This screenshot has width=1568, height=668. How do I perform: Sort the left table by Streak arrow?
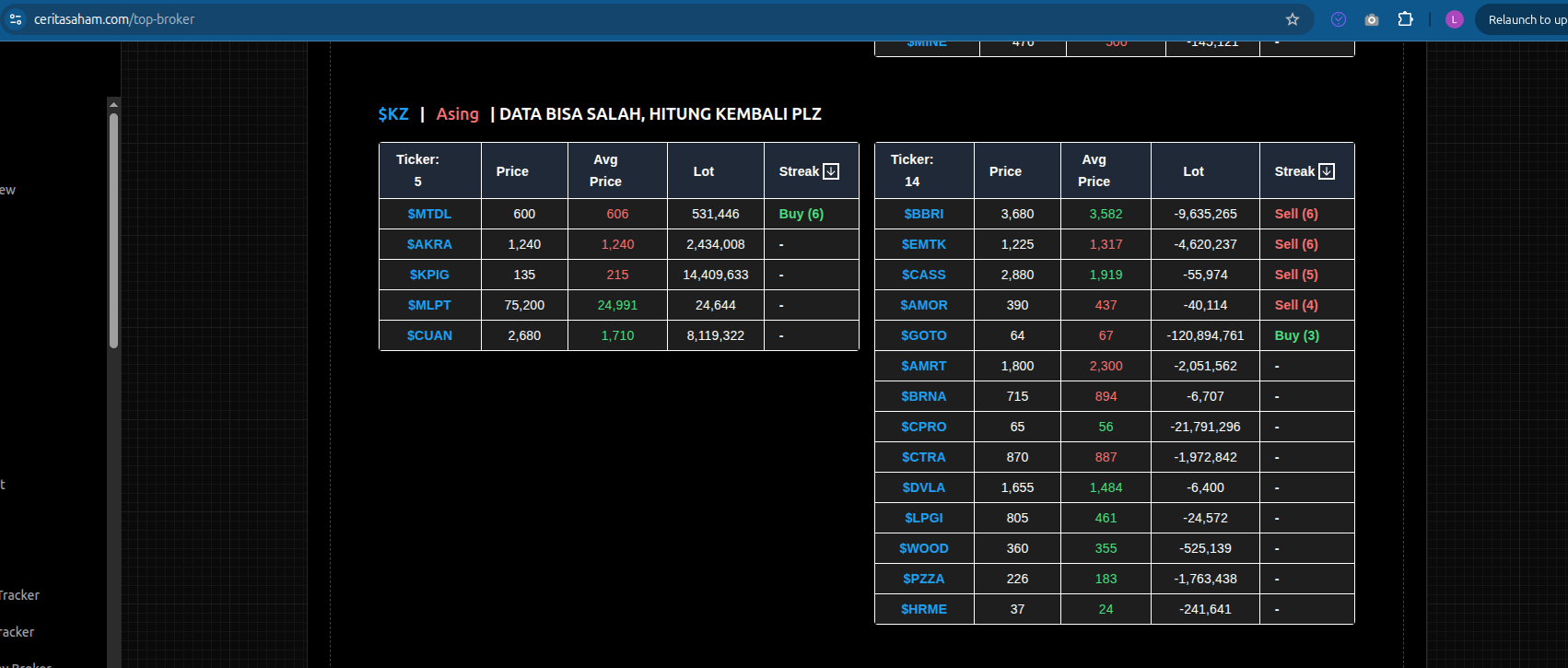coord(831,171)
